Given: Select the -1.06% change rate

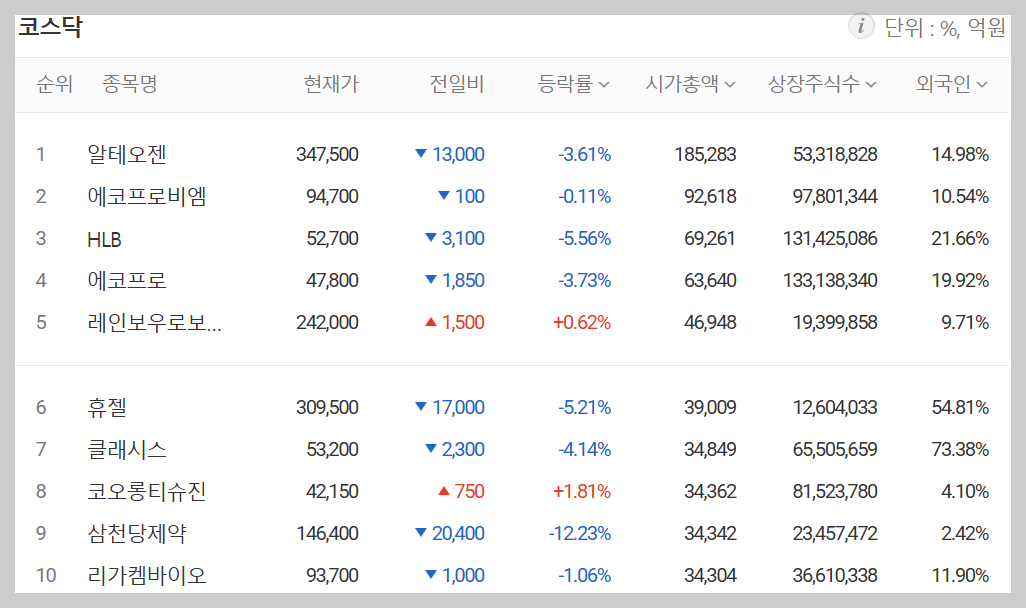Looking at the screenshot, I should click(x=584, y=575).
